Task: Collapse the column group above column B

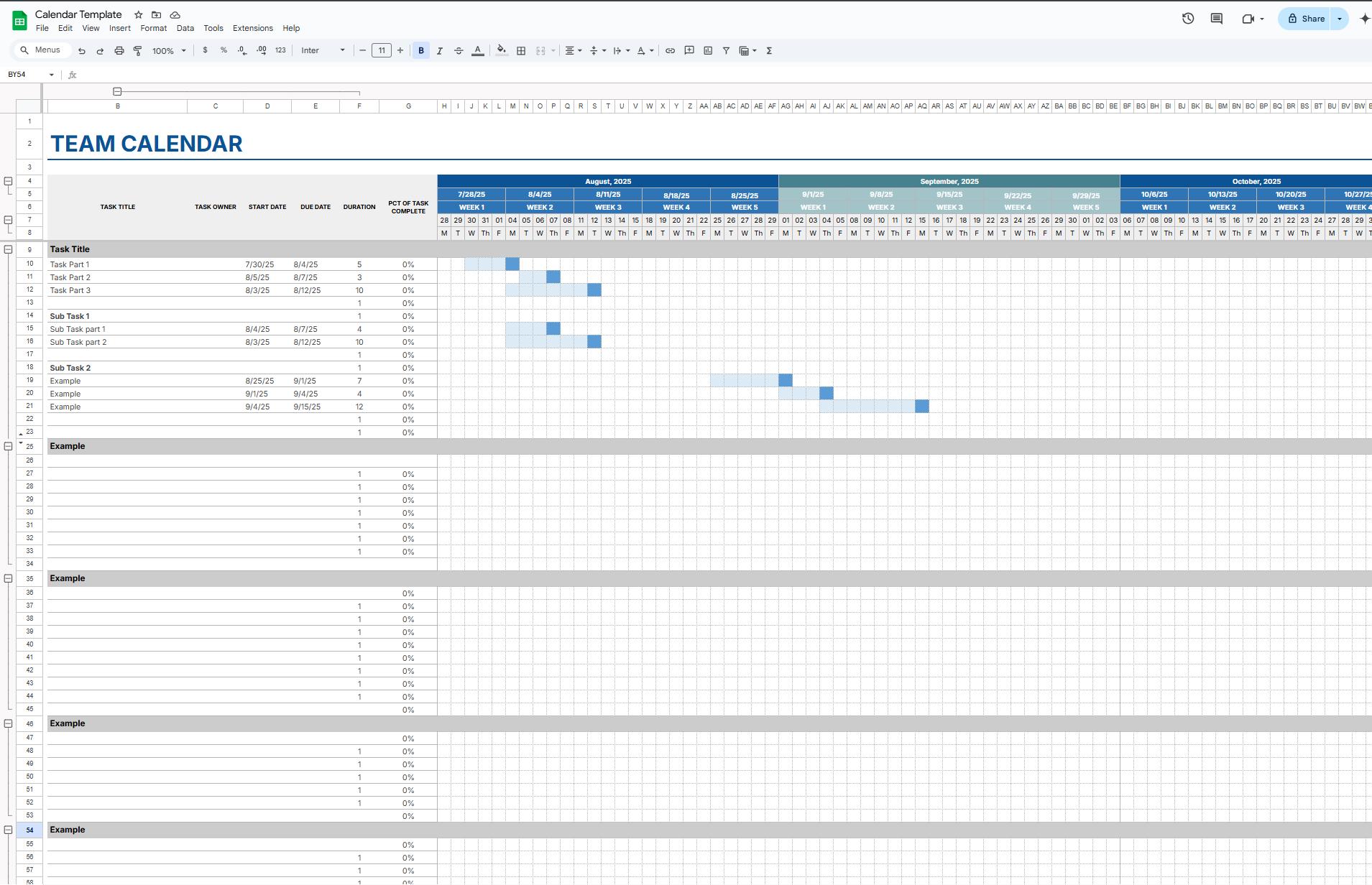Action: click(x=117, y=92)
